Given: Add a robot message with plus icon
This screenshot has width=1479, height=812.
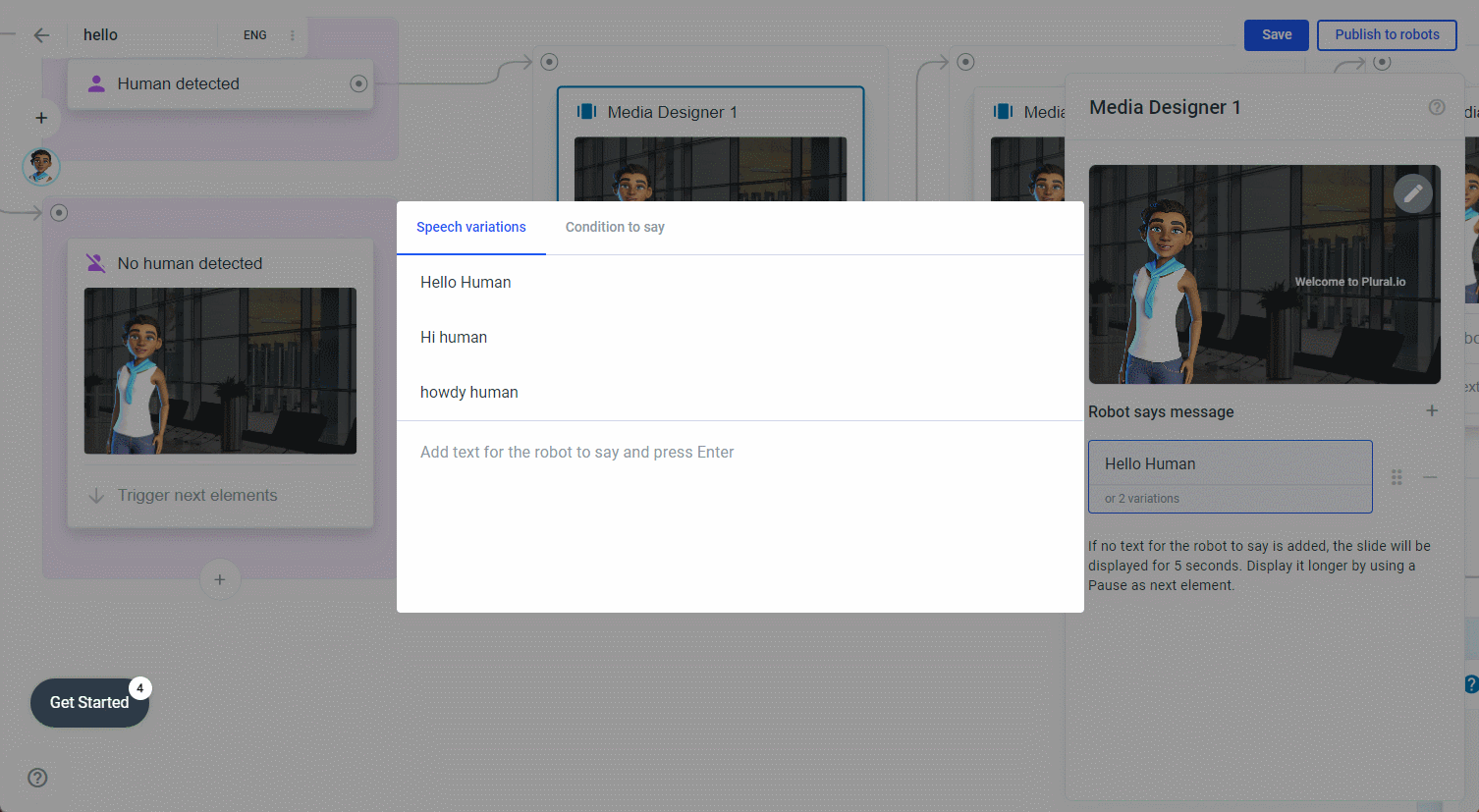Looking at the screenshot, I should pos(1432,411).
